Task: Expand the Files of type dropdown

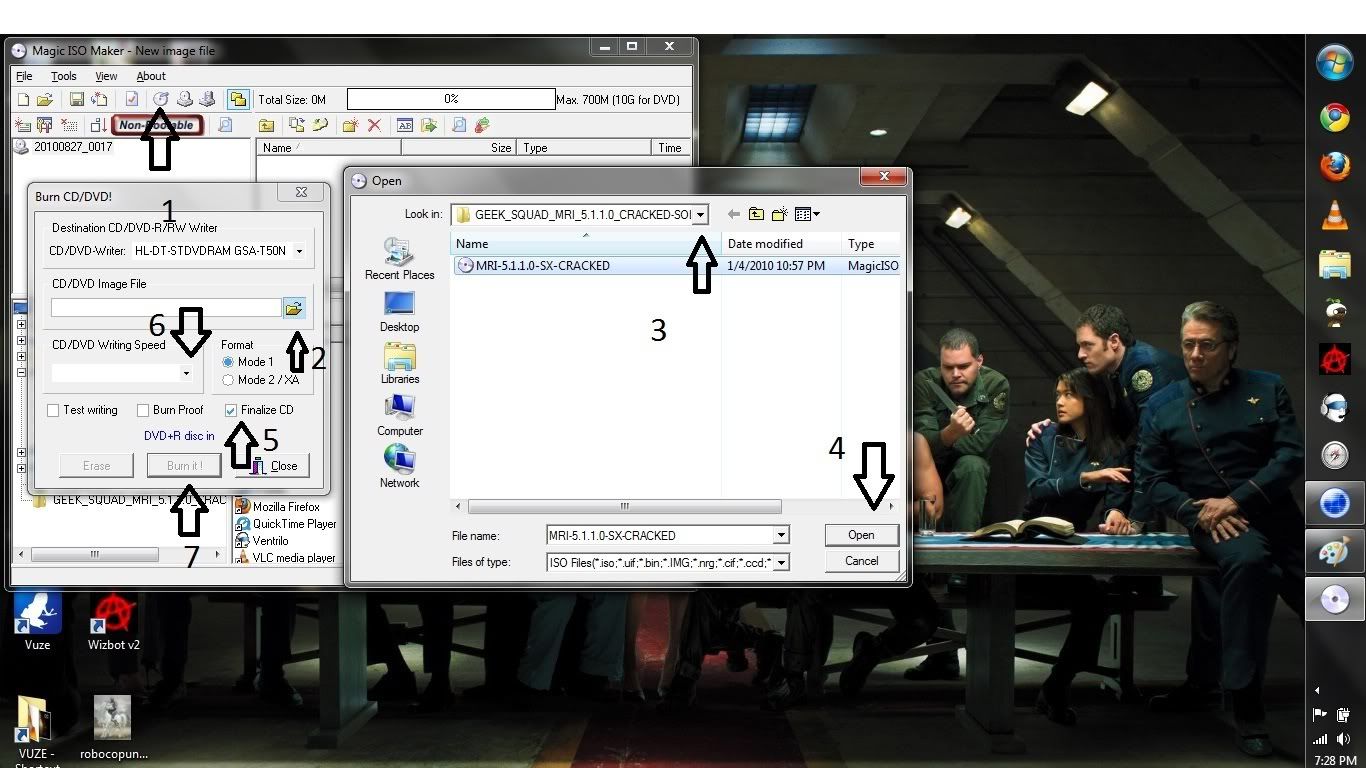Action: pyautogui.click(x=781, y=563)
